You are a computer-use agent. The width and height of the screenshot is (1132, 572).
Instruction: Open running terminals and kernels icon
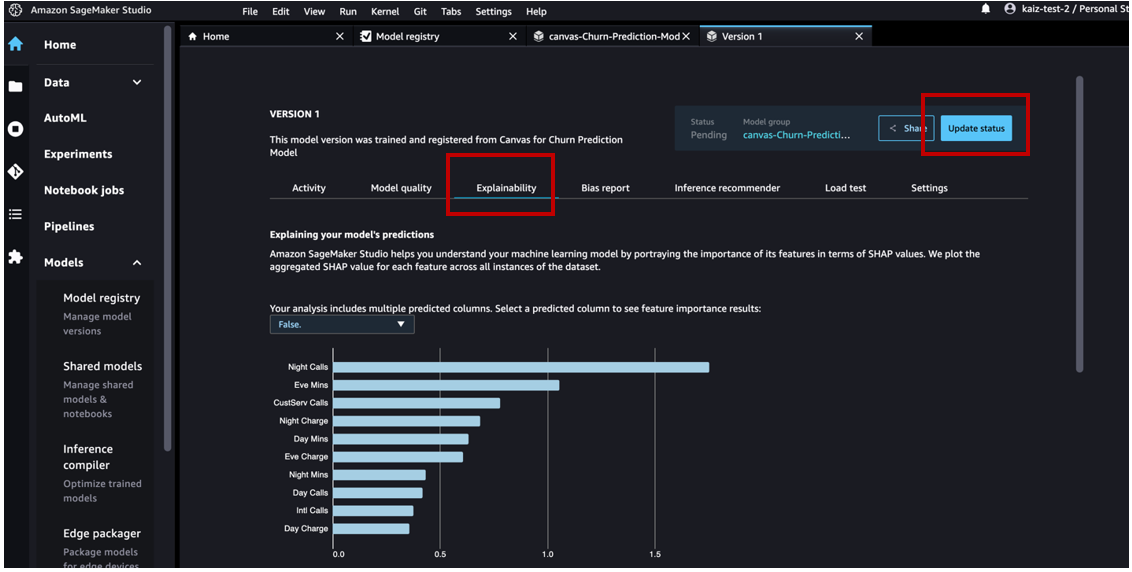[15, 129]
